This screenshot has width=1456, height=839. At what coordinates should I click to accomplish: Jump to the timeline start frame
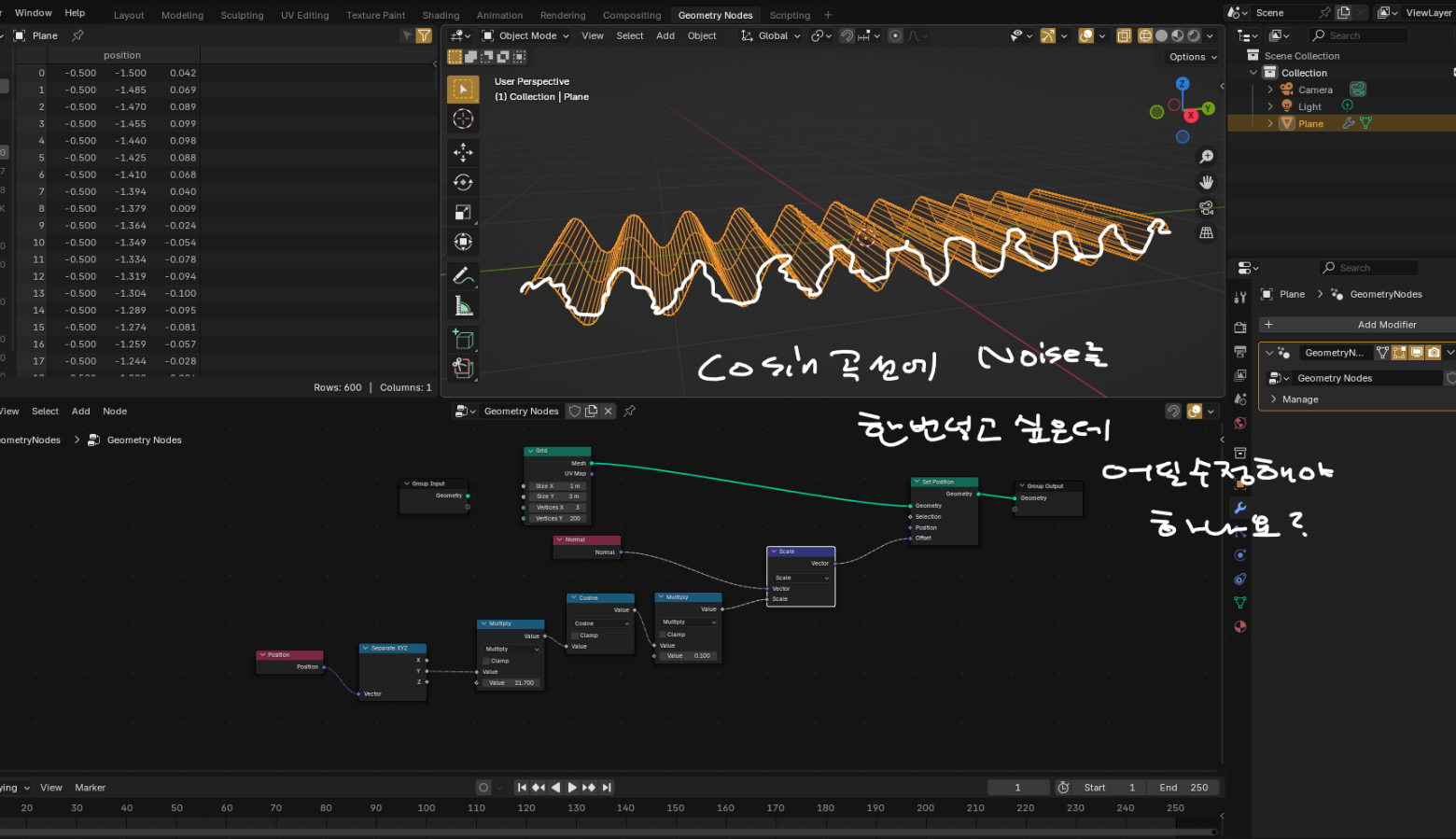tap(523, 788)
